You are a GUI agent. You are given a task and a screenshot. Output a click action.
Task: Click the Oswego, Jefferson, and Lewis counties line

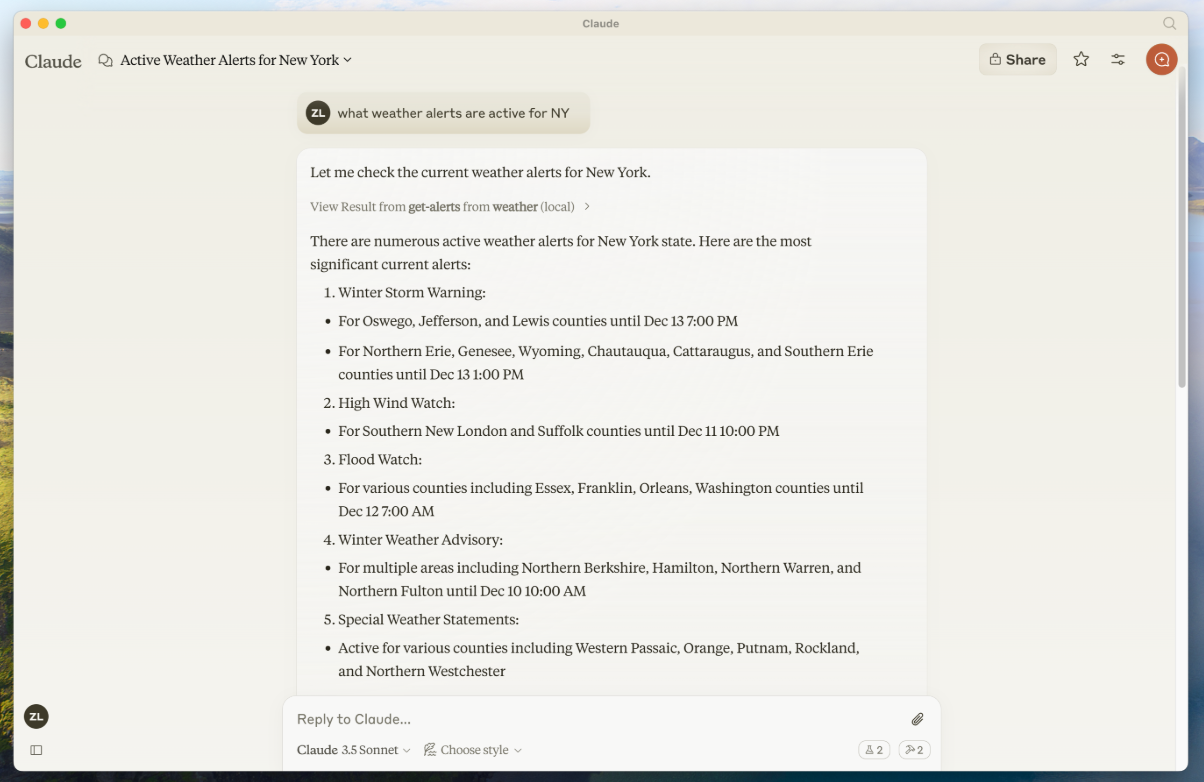click(x=538, y=321)
